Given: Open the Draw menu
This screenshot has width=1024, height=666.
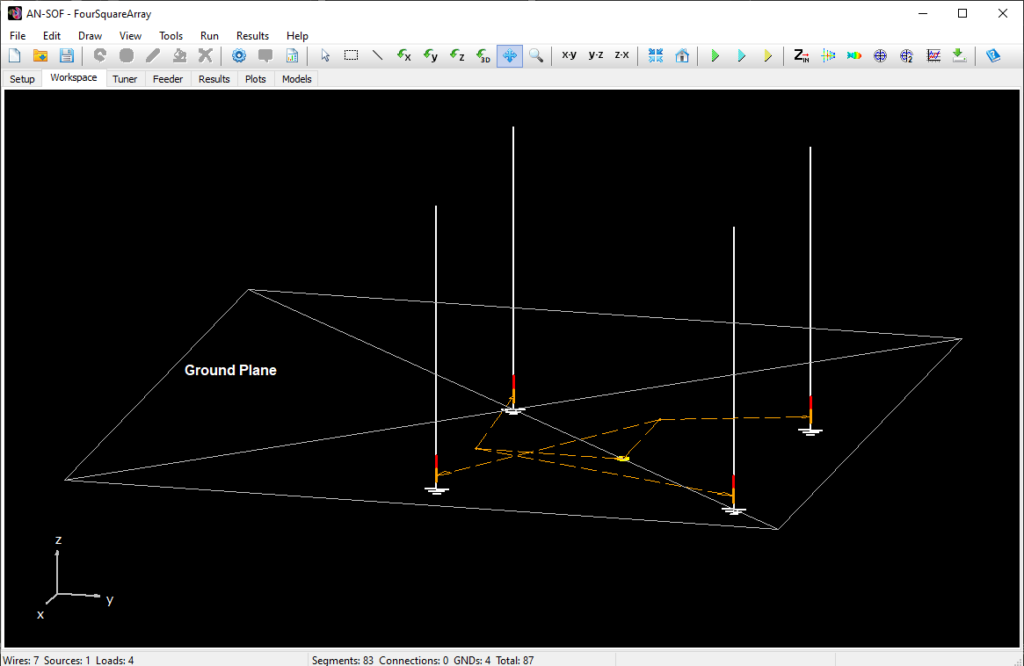Looking at the screenshot, I should (90, 35).
